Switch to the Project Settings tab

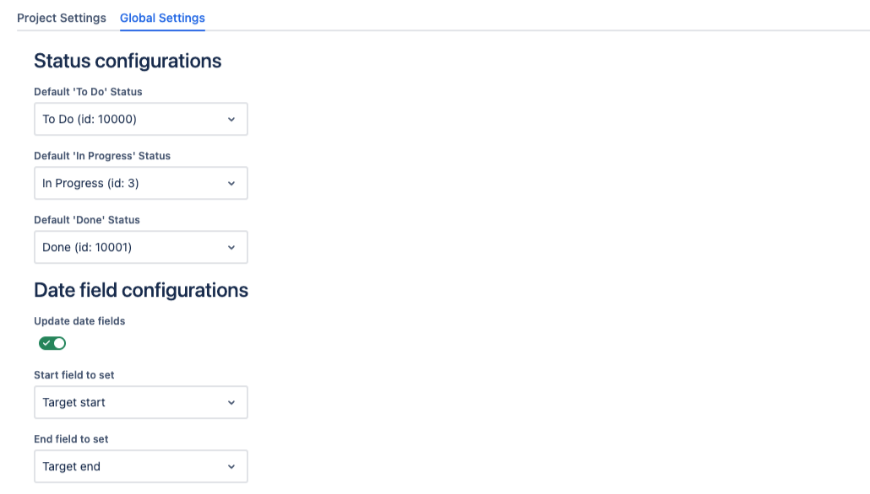tap(61, 18)
